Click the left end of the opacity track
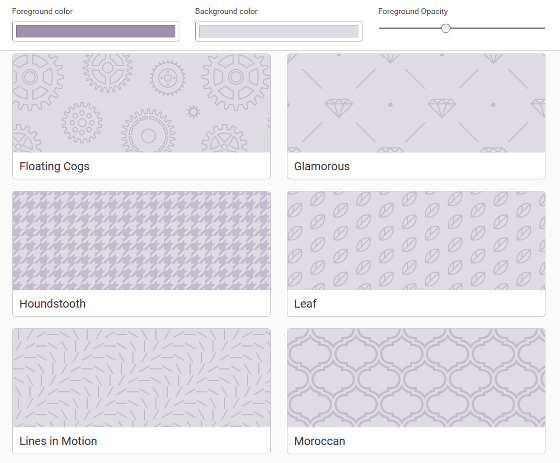The height and width of the screenshot is (463, 560). (381, 28)
